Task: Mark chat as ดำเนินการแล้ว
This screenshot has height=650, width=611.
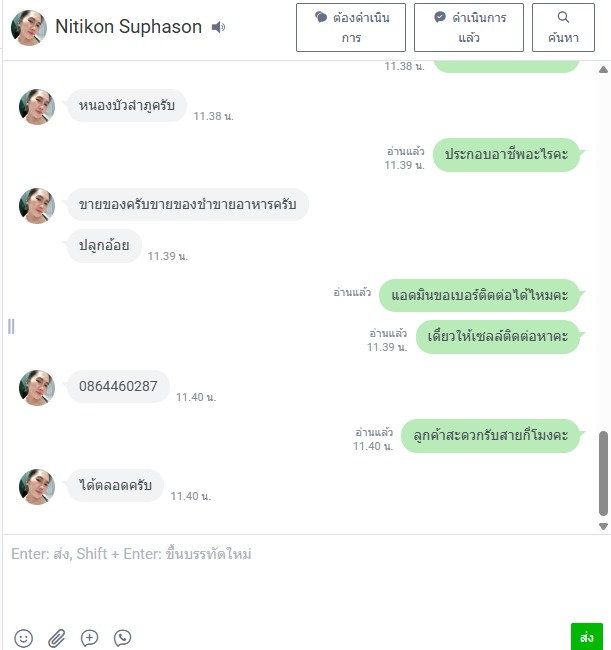Action: [469, 27]
